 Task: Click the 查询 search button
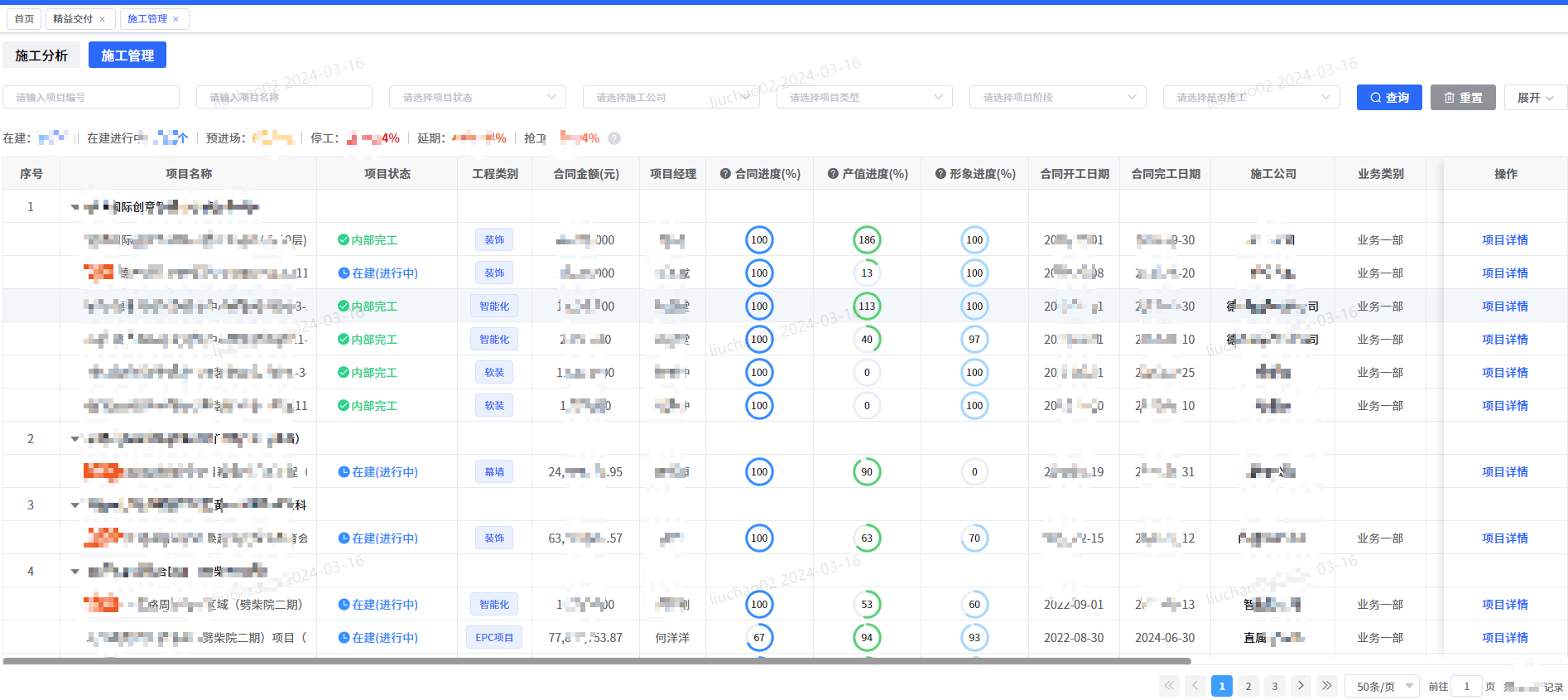[x=1389, y=97]
